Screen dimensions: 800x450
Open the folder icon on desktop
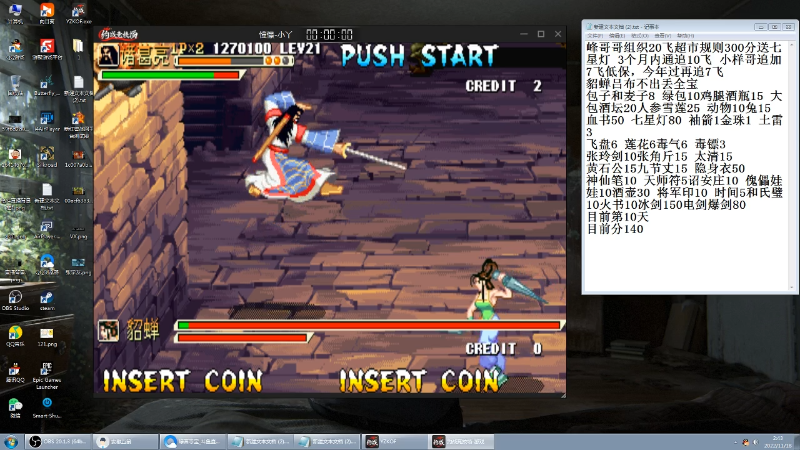[x=78, y=48]
